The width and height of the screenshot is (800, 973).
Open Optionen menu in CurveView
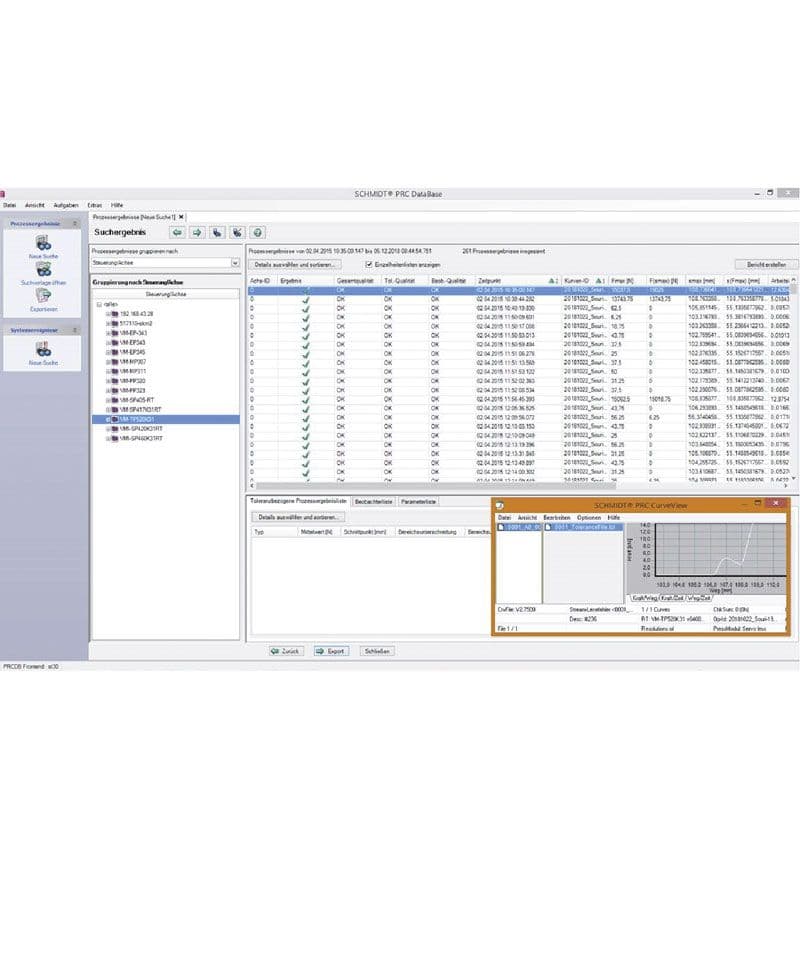click(588, 518)
